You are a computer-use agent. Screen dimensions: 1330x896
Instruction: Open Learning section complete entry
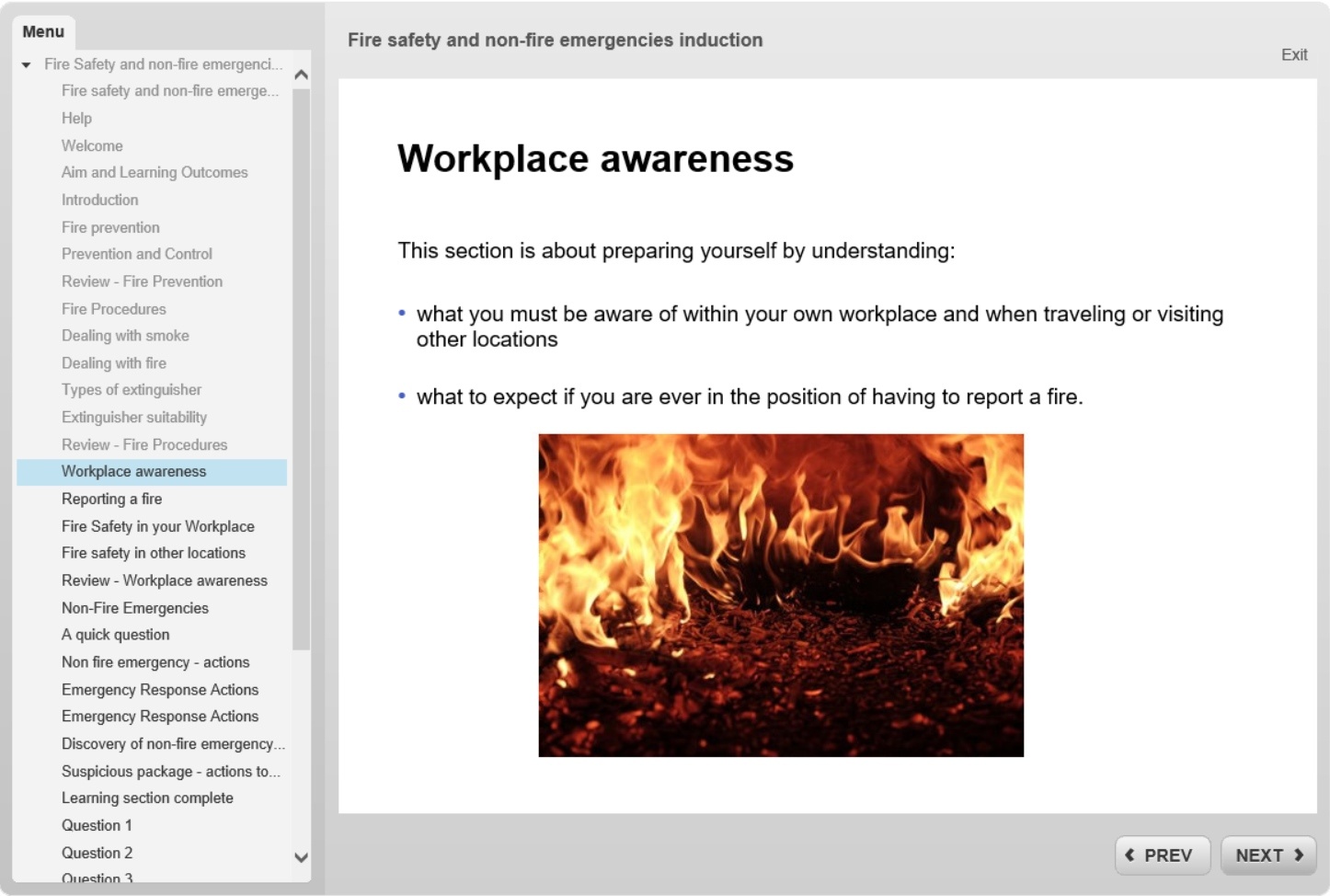(x=147, y=798)
